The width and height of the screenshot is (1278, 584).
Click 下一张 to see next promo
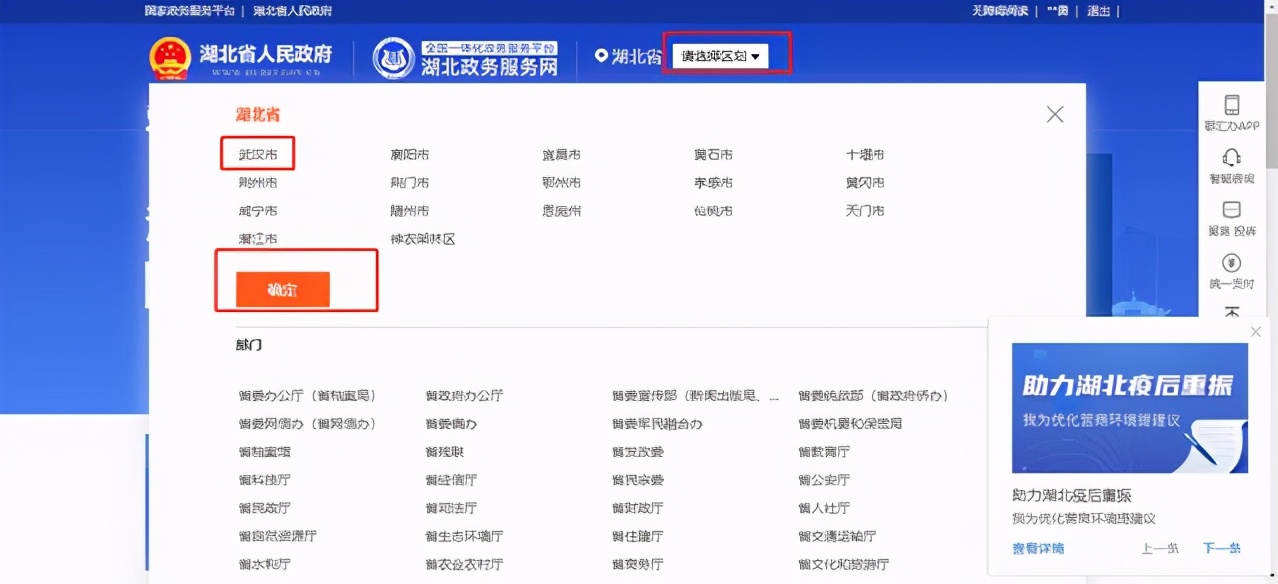click(1221, 547)
